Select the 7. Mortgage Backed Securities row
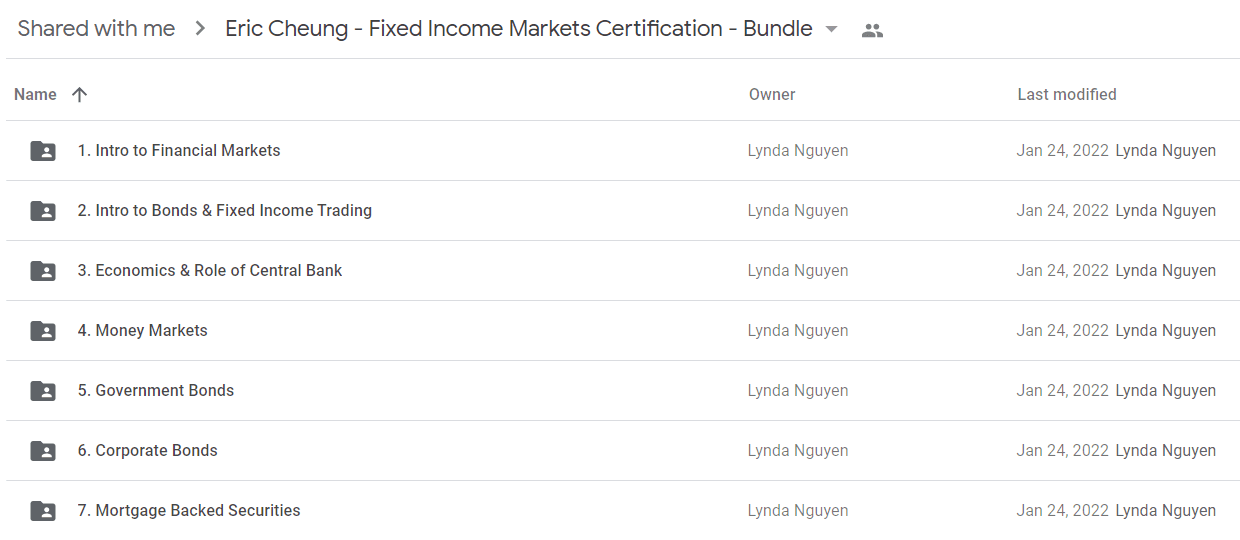1240x540 pixels. [x=622, y=510]
